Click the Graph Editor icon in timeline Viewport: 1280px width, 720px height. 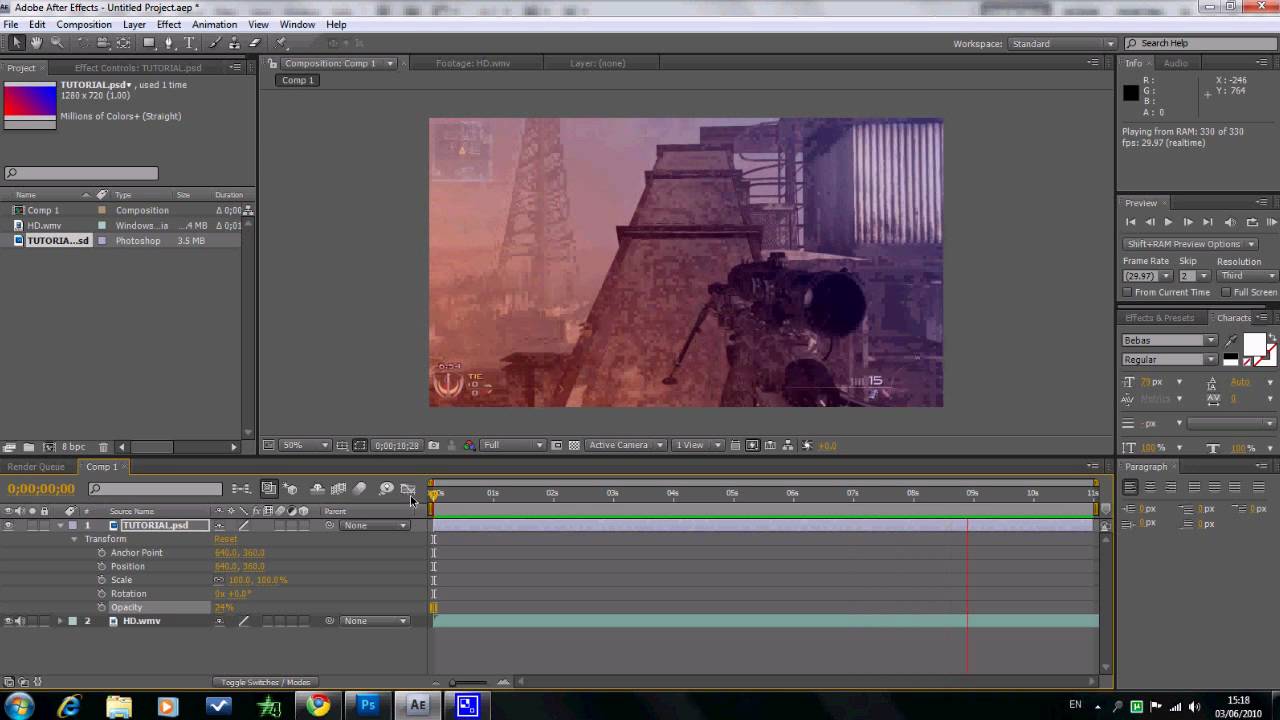click(408, 489)
